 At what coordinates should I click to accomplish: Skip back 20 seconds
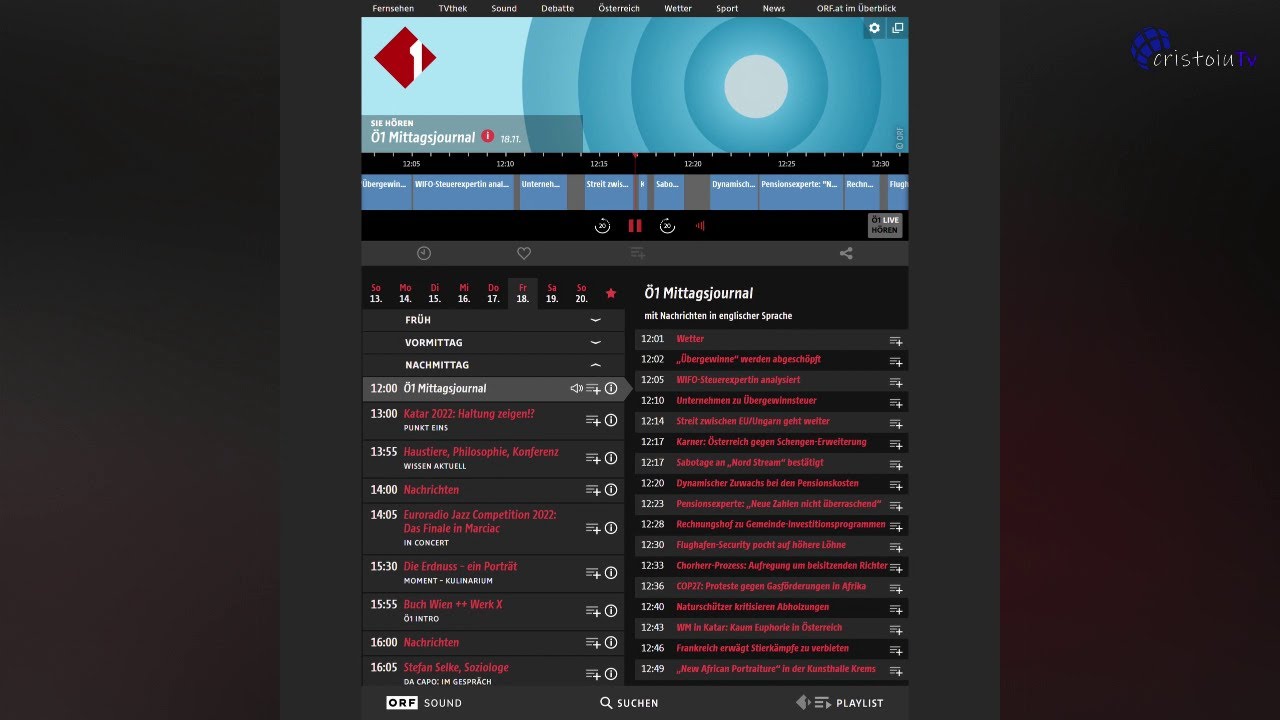602,226
